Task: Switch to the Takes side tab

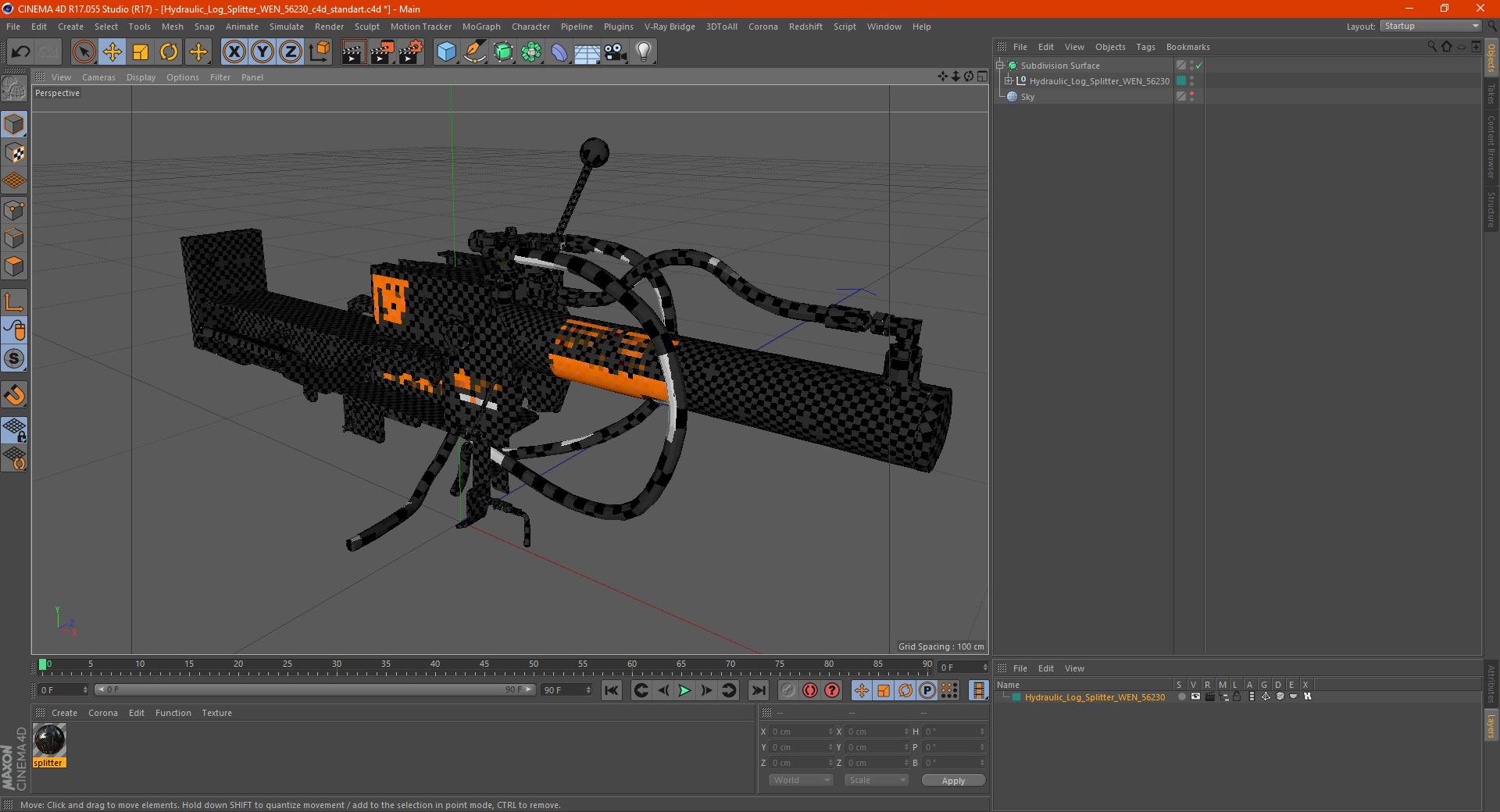Action: [1491, 94]
